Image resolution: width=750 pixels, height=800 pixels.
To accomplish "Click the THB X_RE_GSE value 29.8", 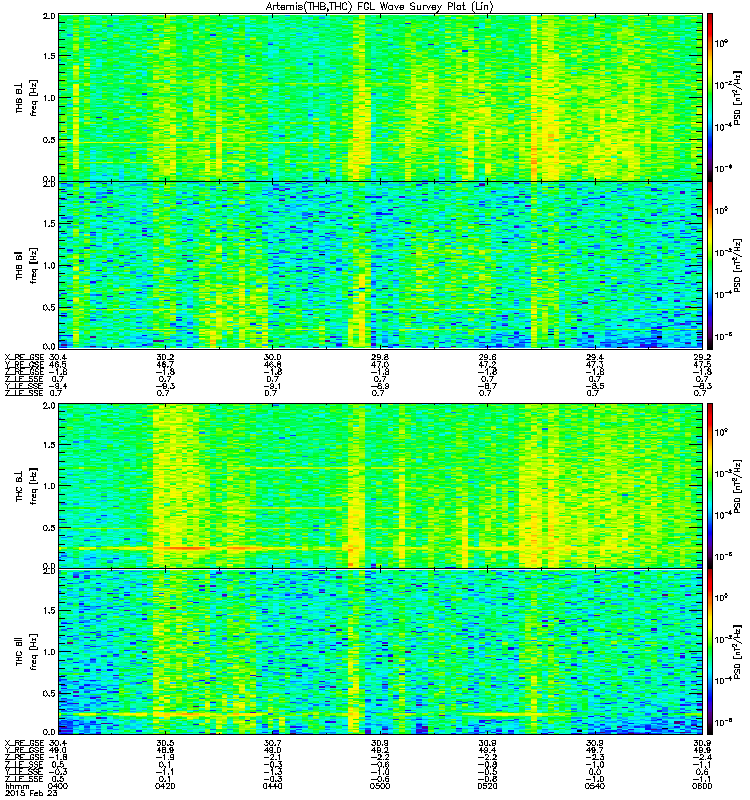I will click(380, 357).
